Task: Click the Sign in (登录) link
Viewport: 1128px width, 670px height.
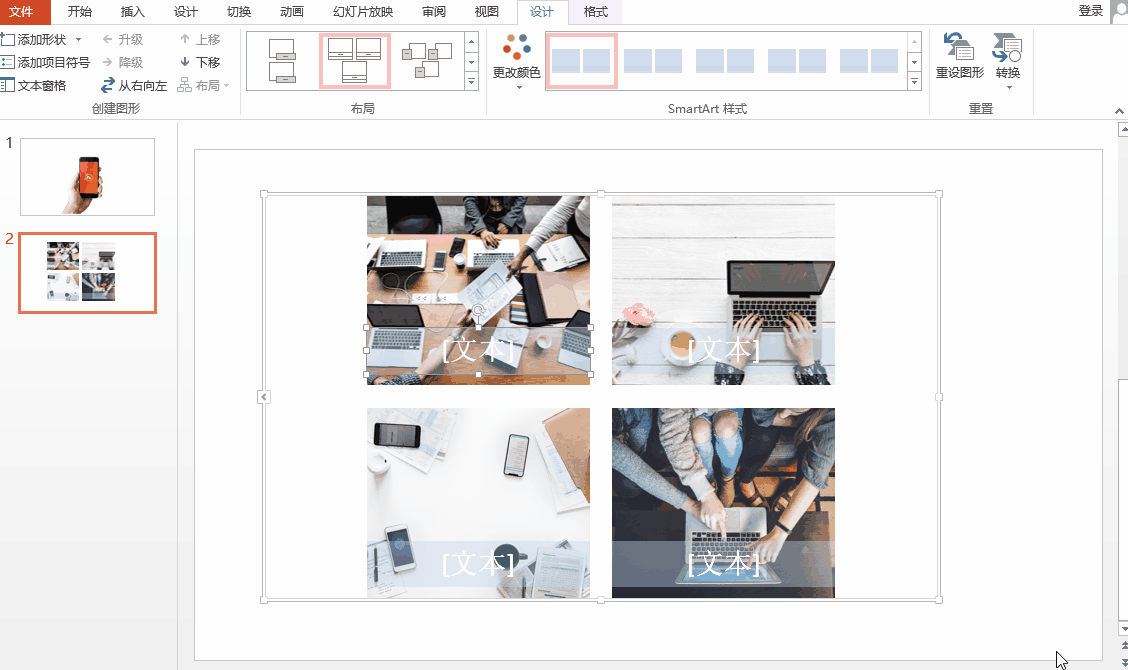Action: (x=1091, y=11)
